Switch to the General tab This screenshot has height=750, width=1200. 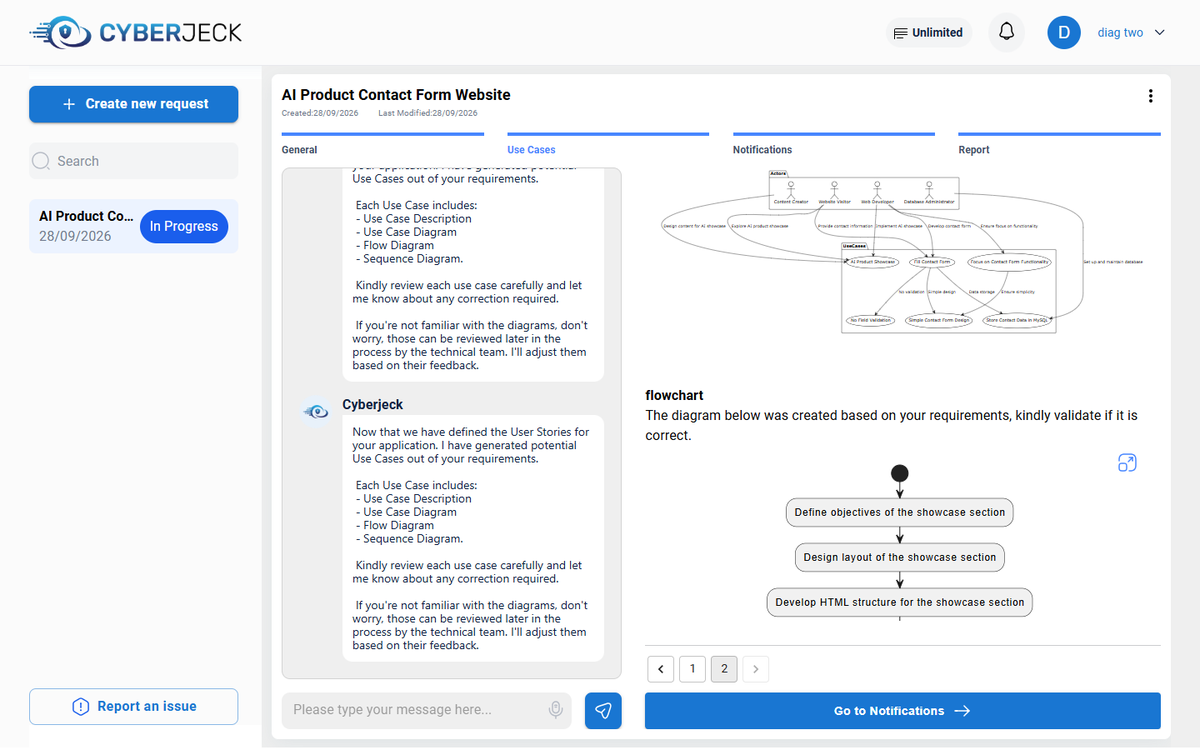click(299, 150)
